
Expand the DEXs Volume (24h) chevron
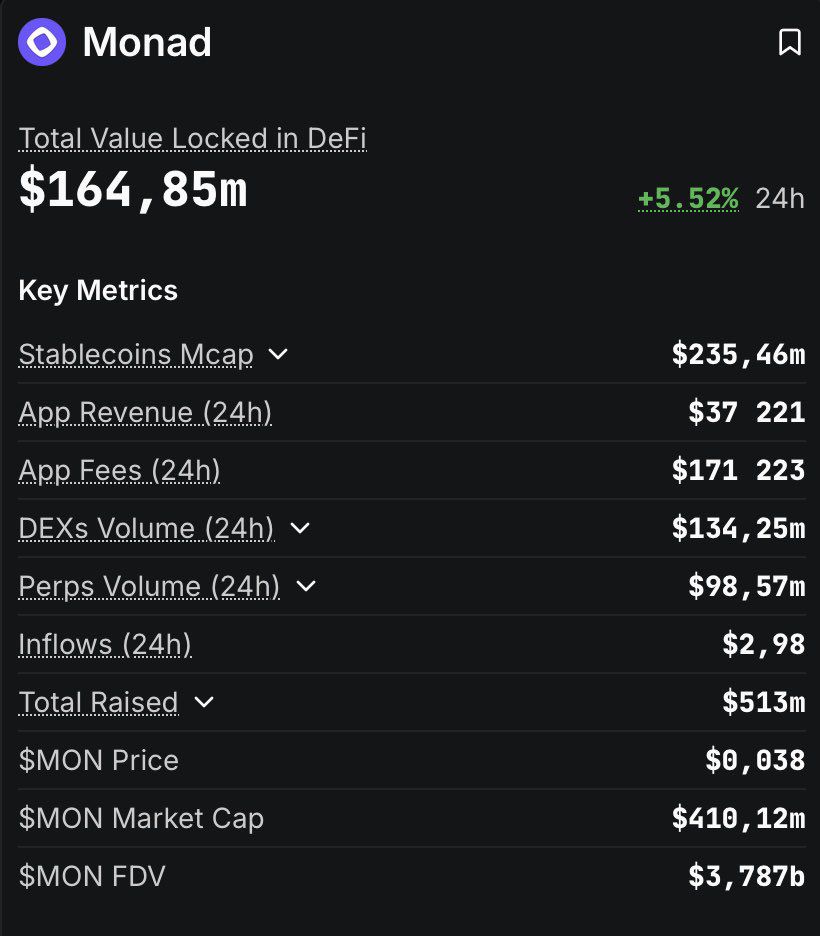(300, 528)
